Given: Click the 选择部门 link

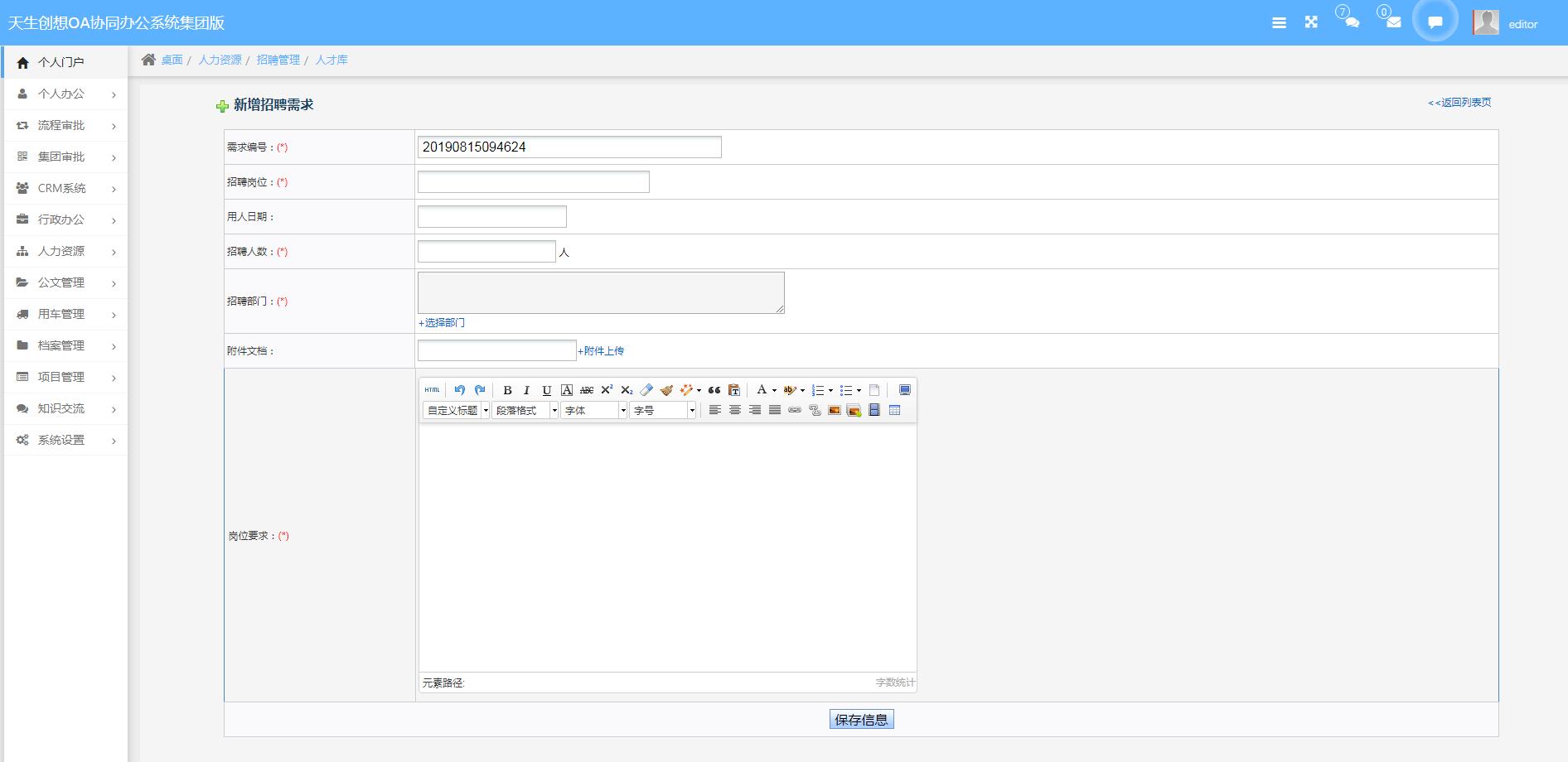Looking at the screenshot, I should pyautogui.click(x=442, y=323).
